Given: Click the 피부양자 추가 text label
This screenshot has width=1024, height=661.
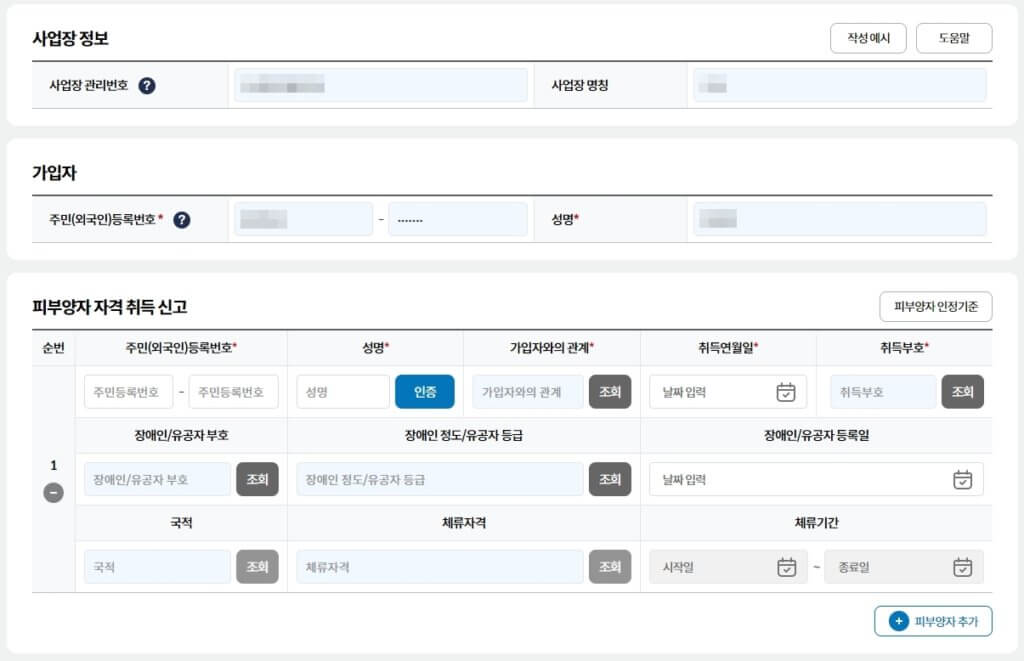Looking at the screenshot, I should [946, 621].
